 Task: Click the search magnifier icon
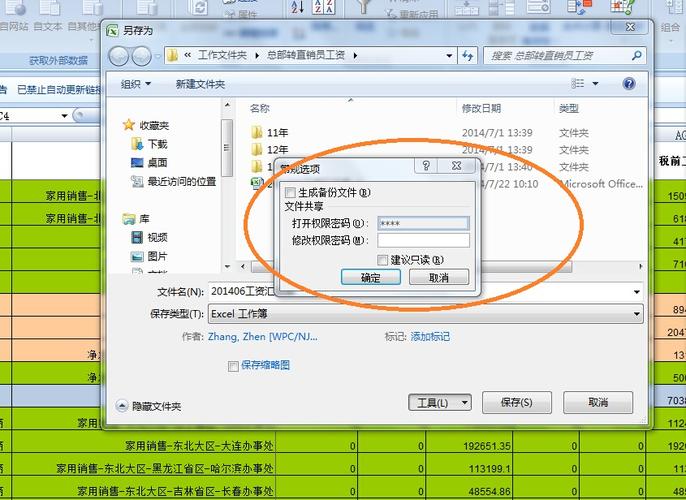(x=637, y=56)
